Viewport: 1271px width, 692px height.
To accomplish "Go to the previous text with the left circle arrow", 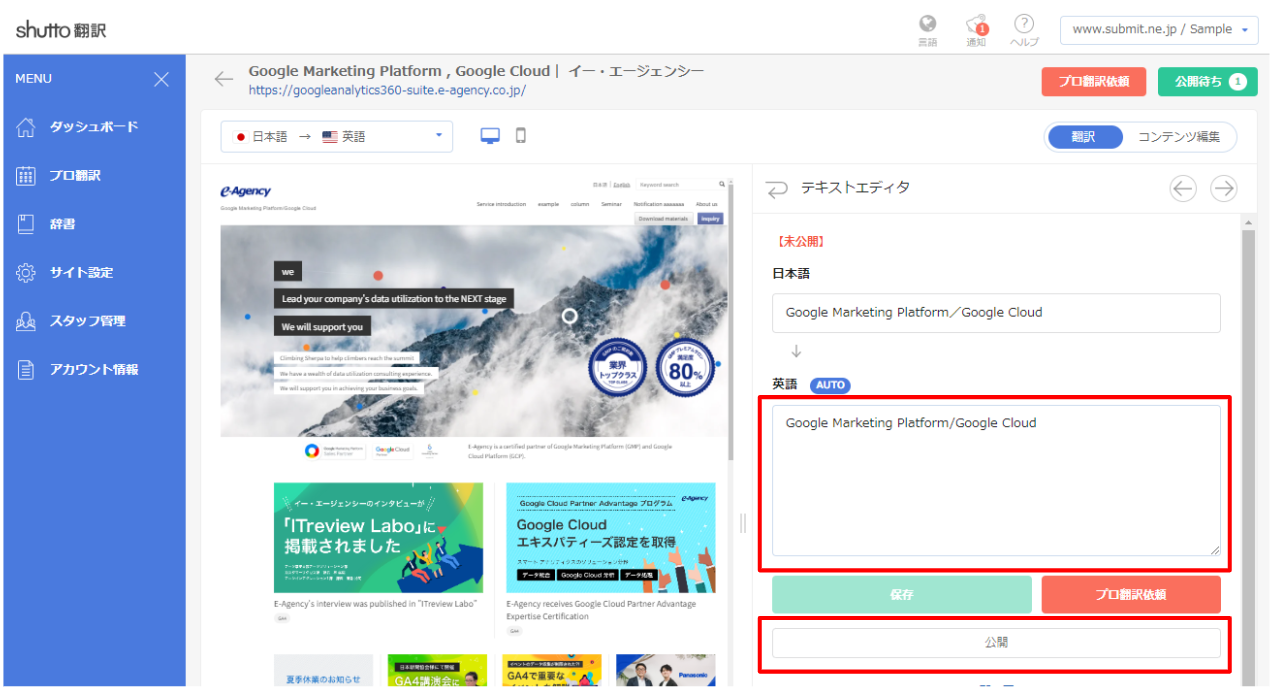I will pyautogui.click(x=1183, y=188).
